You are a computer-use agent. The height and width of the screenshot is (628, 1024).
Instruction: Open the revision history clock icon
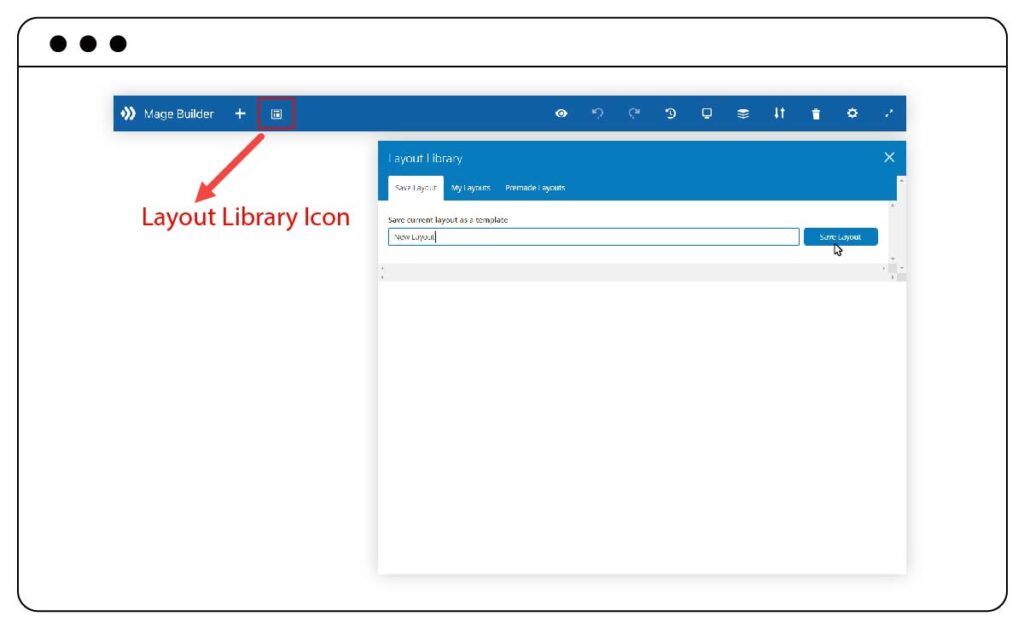click(x=671, y=114)
